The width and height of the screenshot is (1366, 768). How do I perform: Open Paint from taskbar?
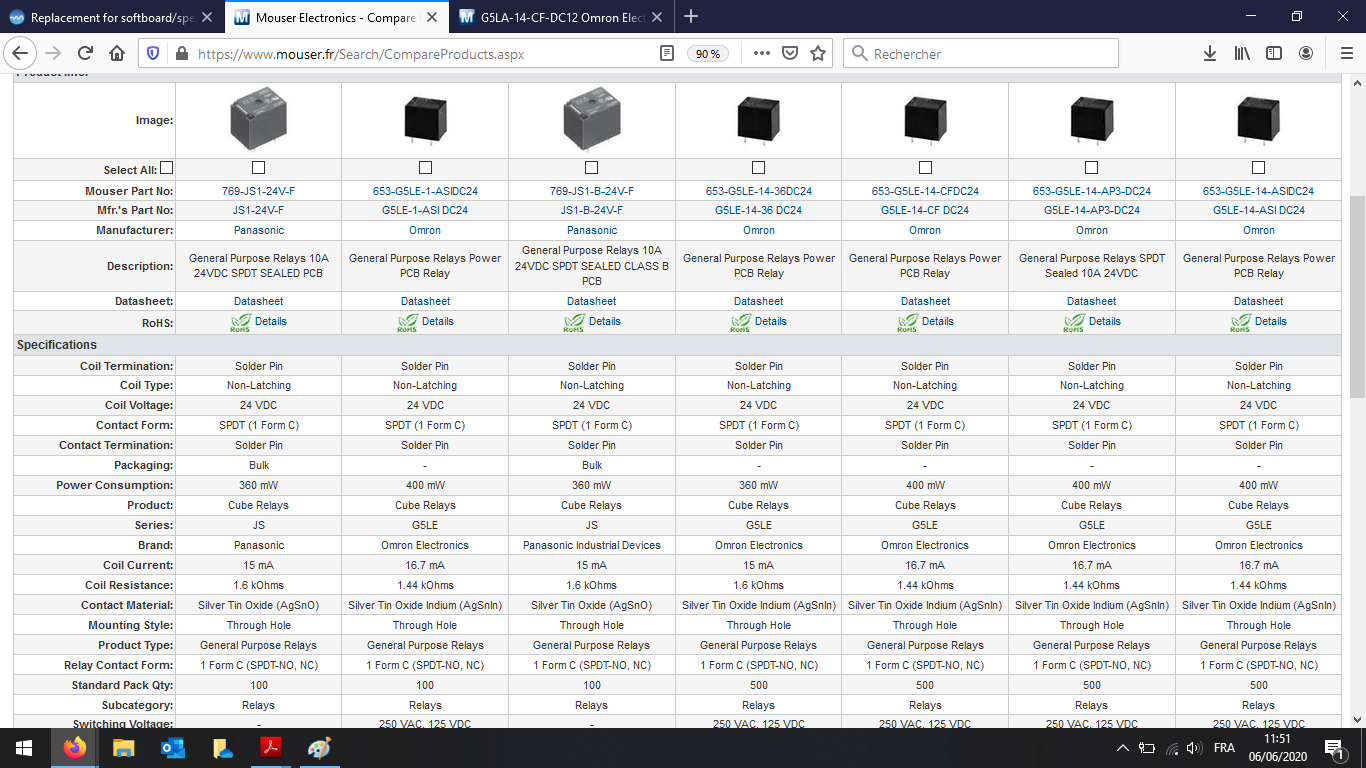318,748
